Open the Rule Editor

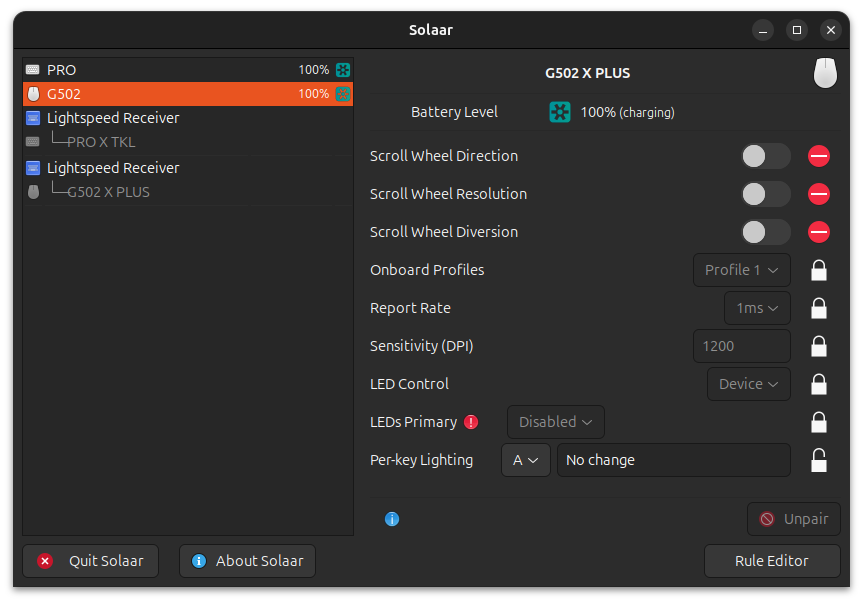tap(772, 561)
